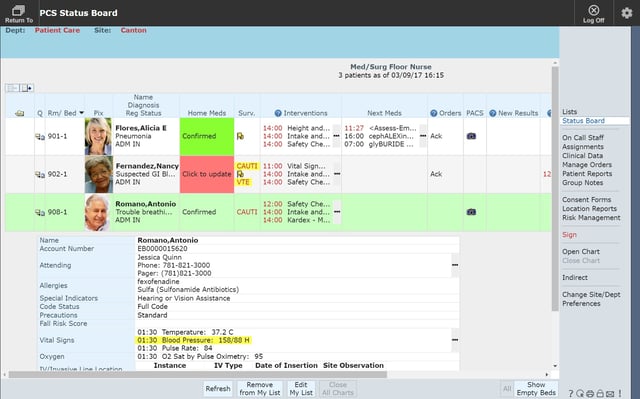The height and width of the screenshot is (399, 640).
Task: Click the printer icon in footer
Action: coord(590,394)
